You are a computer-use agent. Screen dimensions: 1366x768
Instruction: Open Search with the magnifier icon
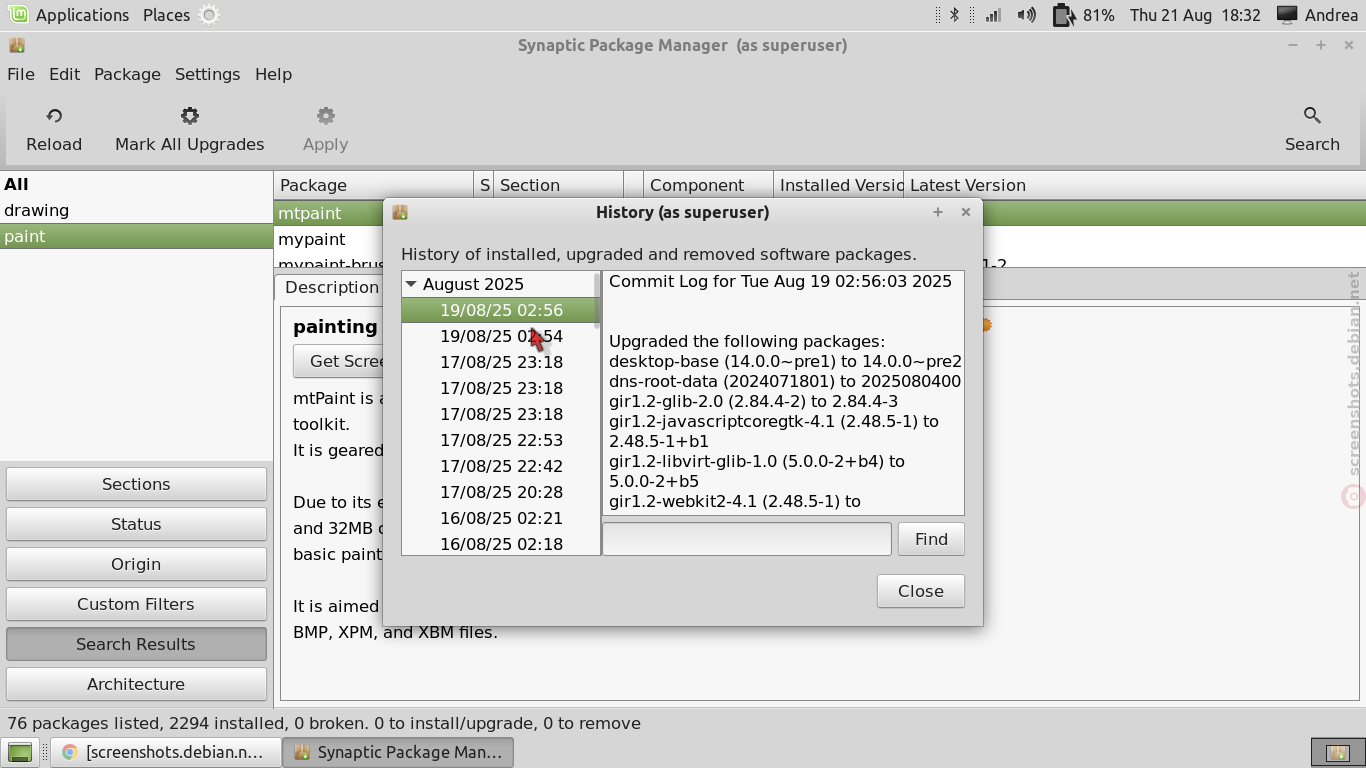1312,116
